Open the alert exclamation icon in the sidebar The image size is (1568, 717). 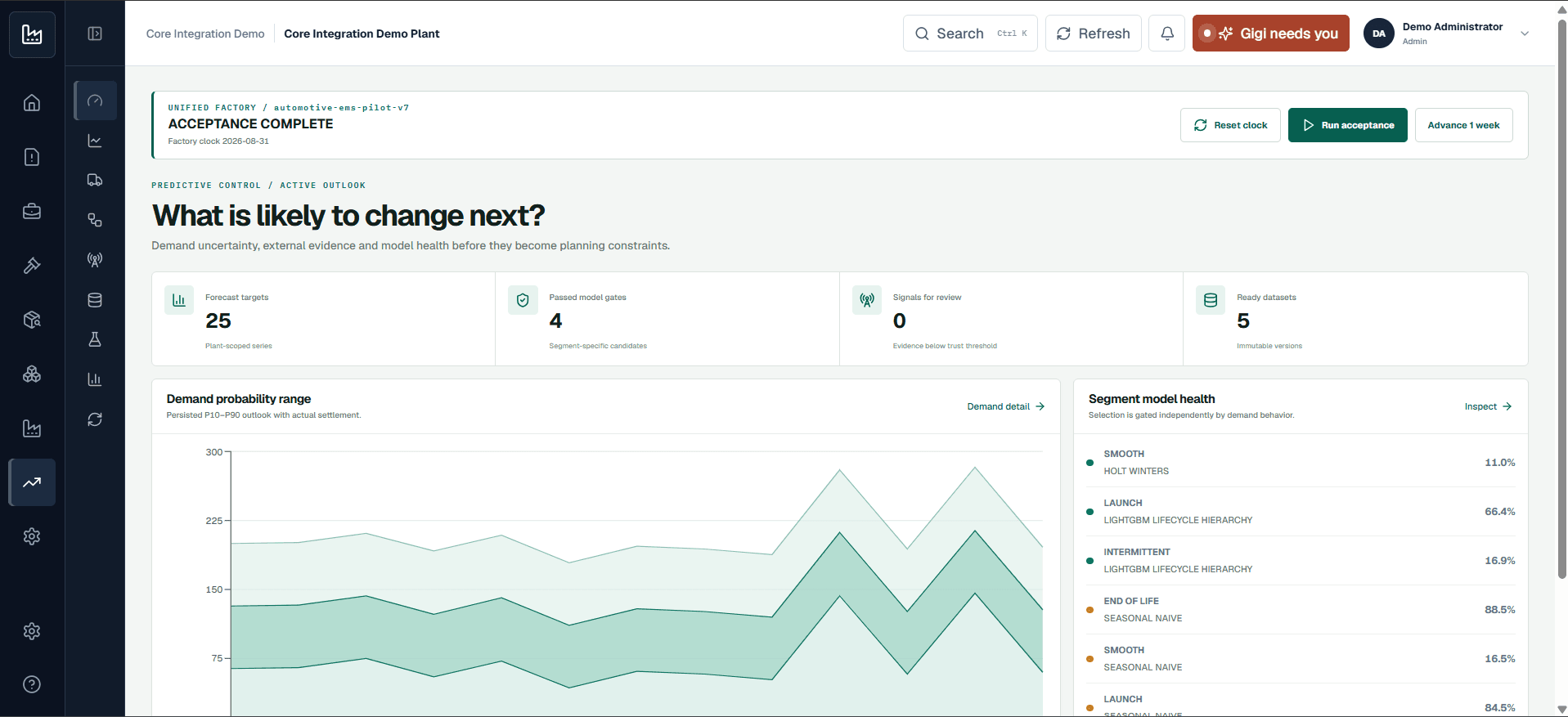click(32, 157)
